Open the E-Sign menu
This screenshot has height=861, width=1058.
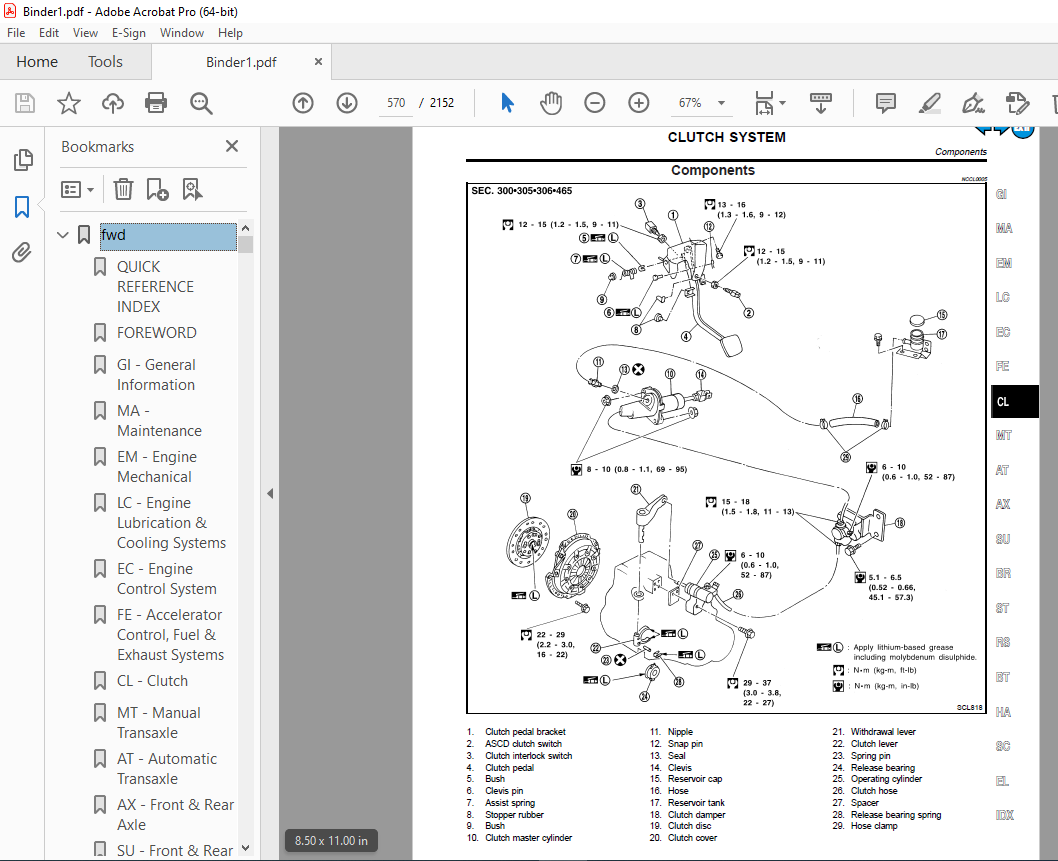pyautogui.click(x=128, y=32)
